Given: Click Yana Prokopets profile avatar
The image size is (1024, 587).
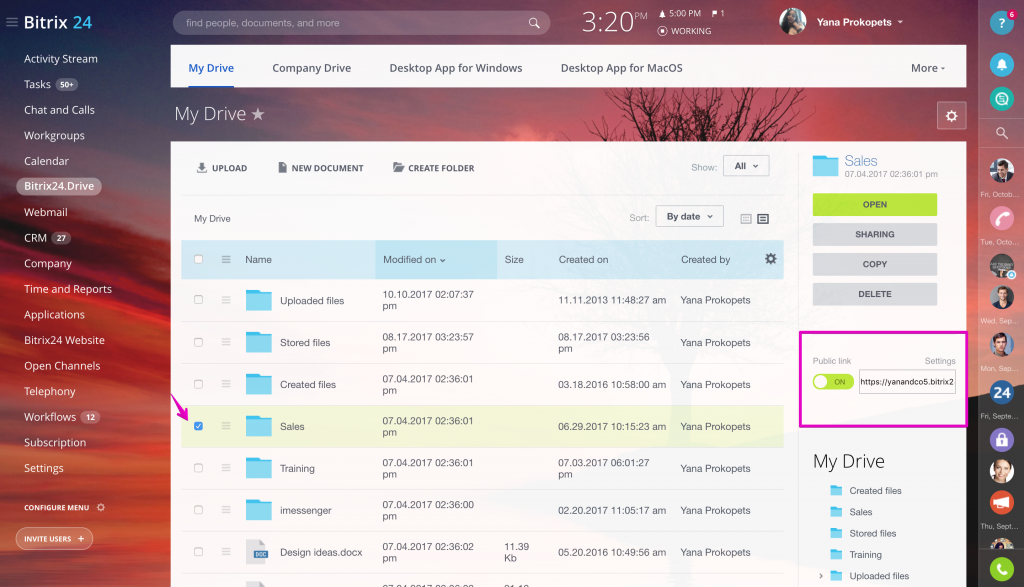Looking at the screenshot, I should 792,22.
